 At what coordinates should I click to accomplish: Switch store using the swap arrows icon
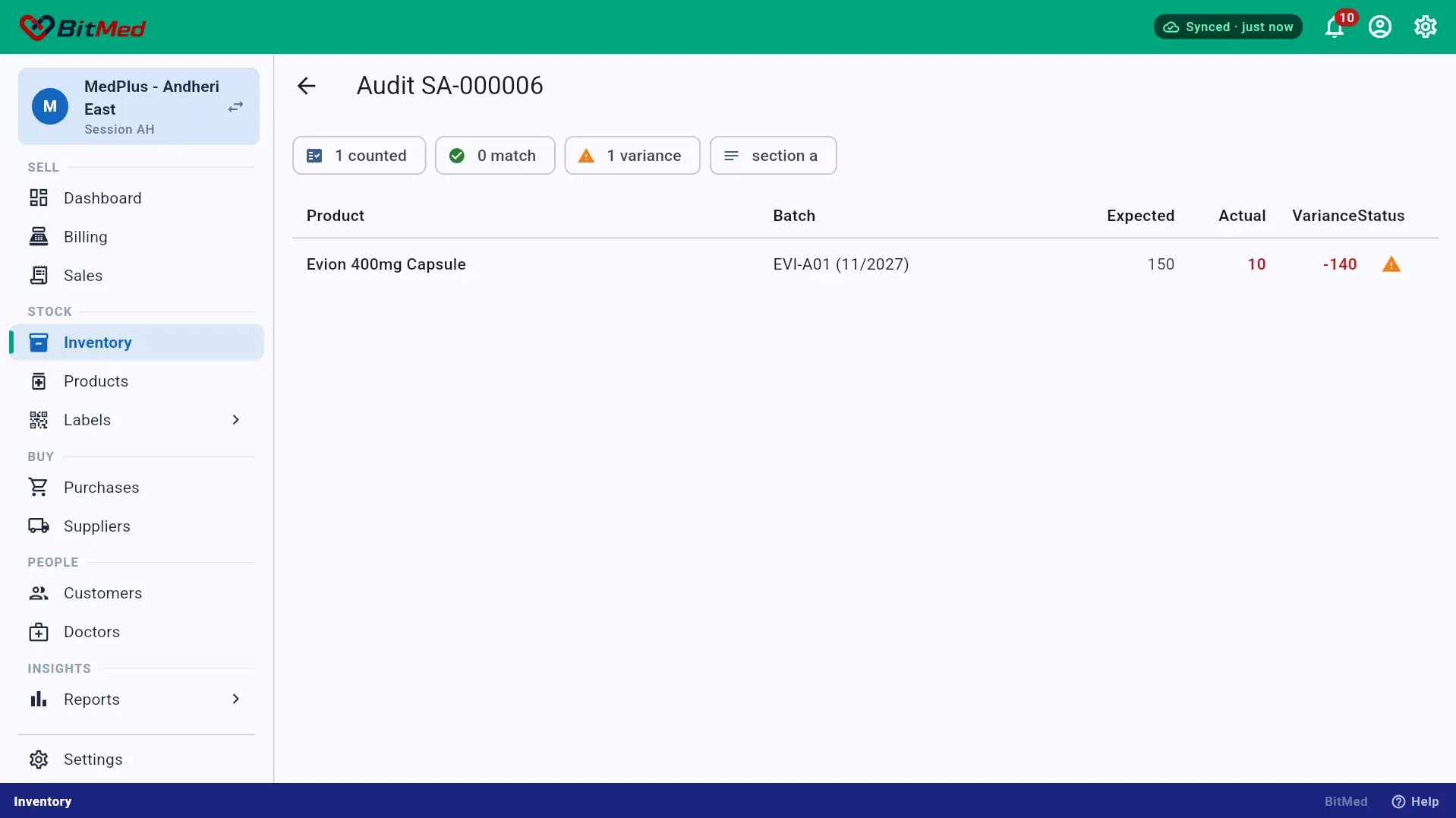coord(236,107)
